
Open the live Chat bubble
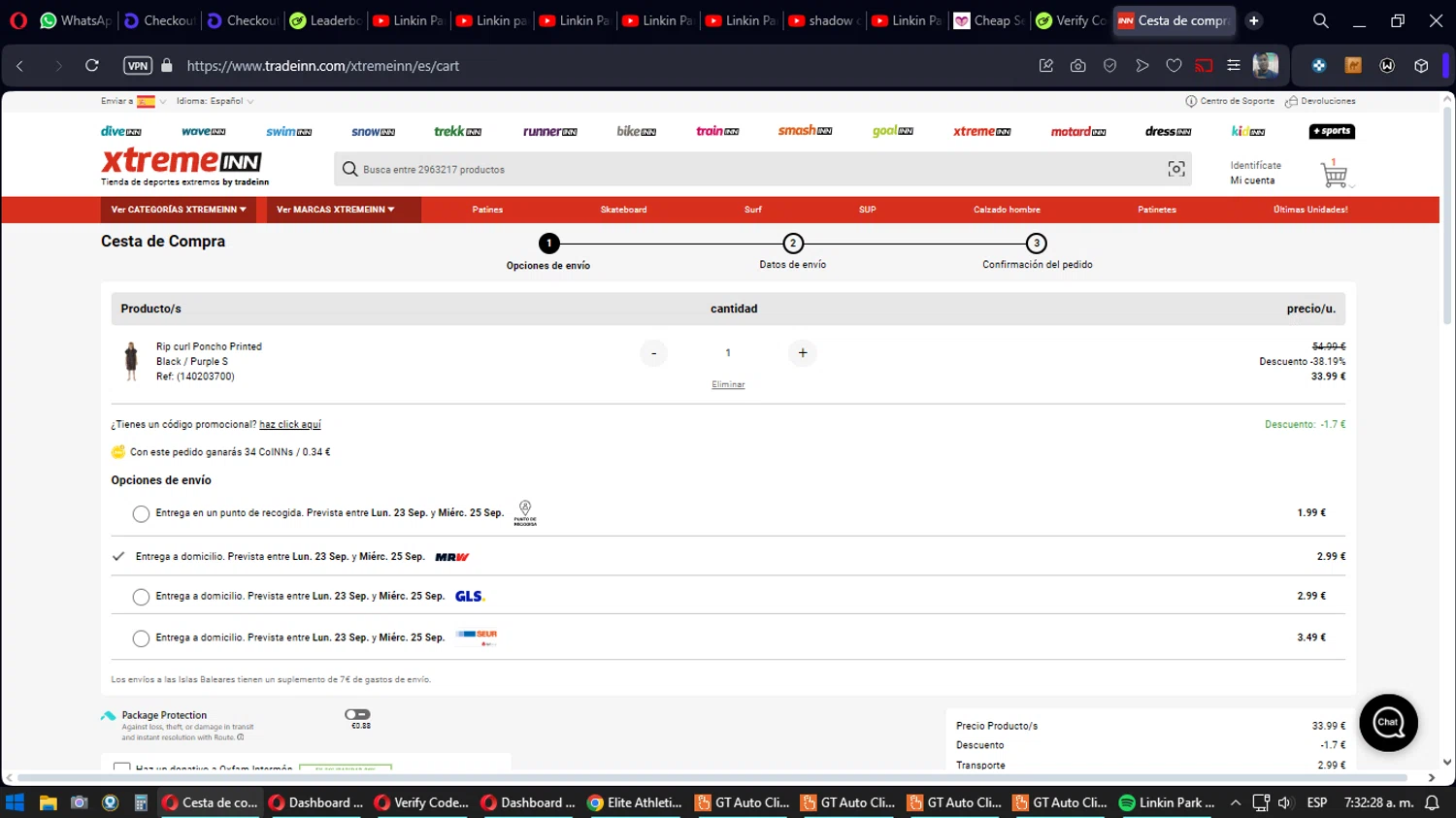(x=1388, y=723)
